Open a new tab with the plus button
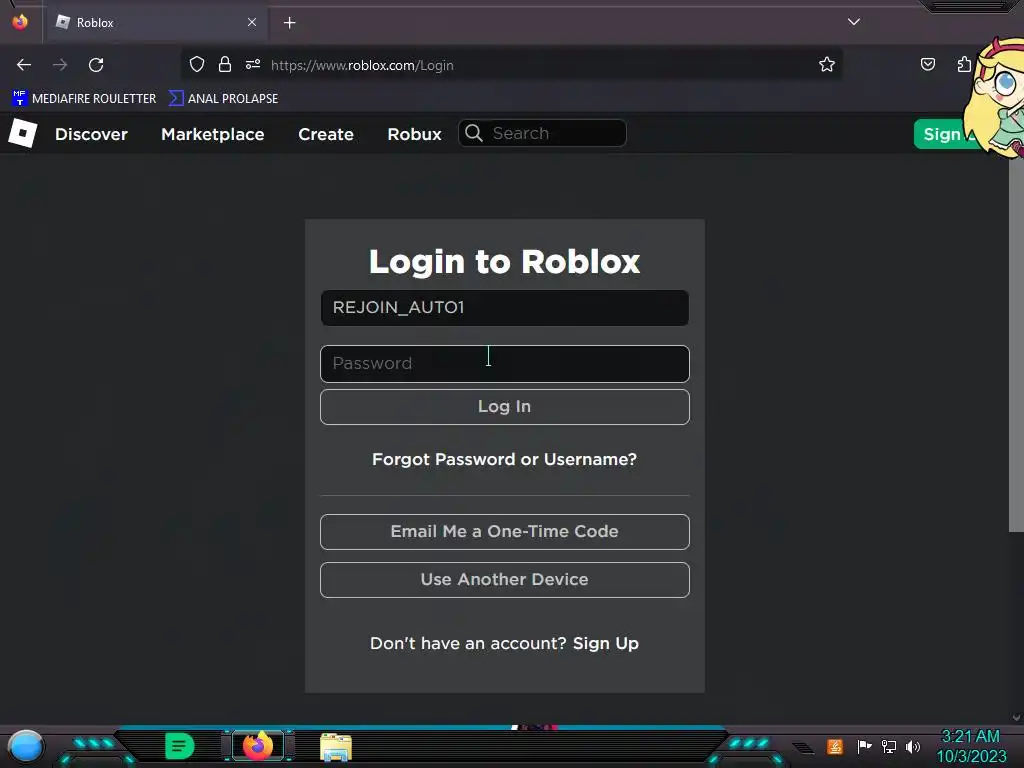Image resolution: width=1024 pixels, height=768 pixels. pos(289,23)
